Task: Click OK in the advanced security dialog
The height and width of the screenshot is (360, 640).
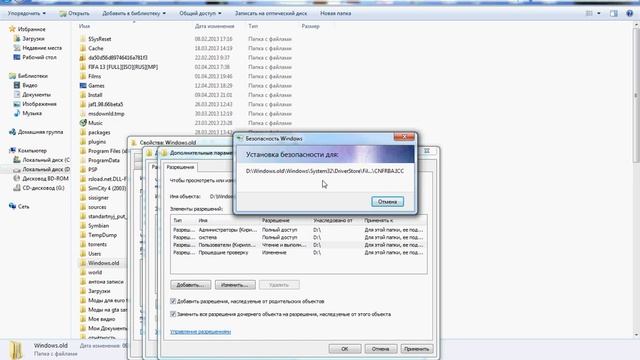Action: coord(345,349)
